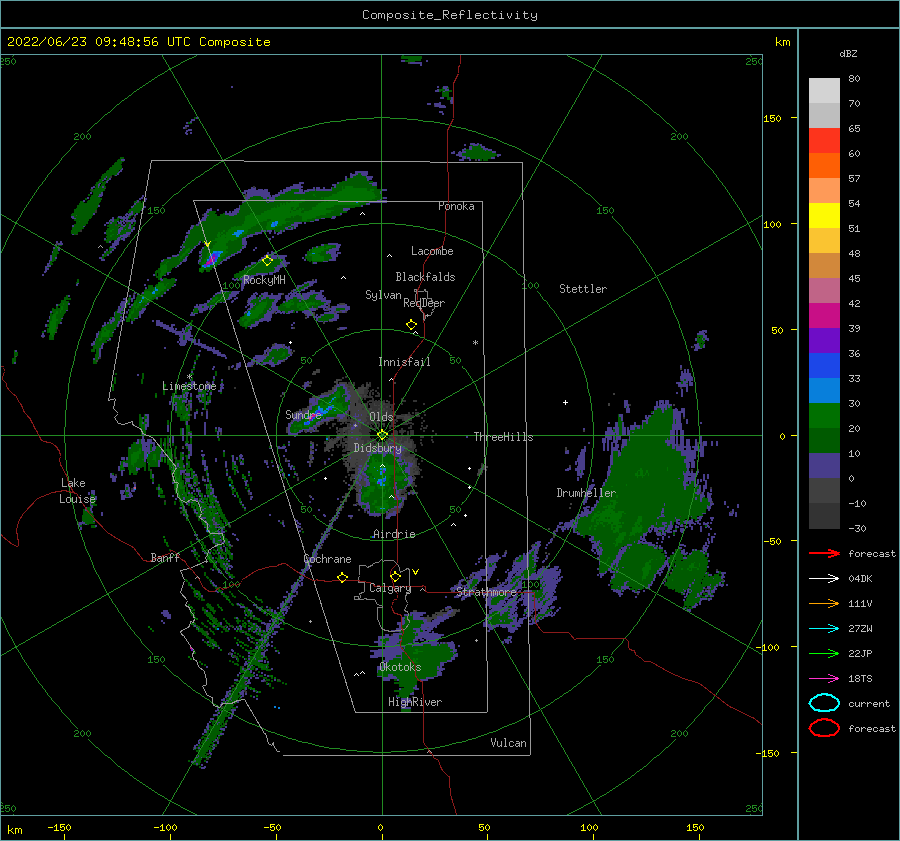The height and width of the screenshot is (841, 900).
Task: Pick the red 60-65 dBZ swatch
Action: click(x=824, y=140)
